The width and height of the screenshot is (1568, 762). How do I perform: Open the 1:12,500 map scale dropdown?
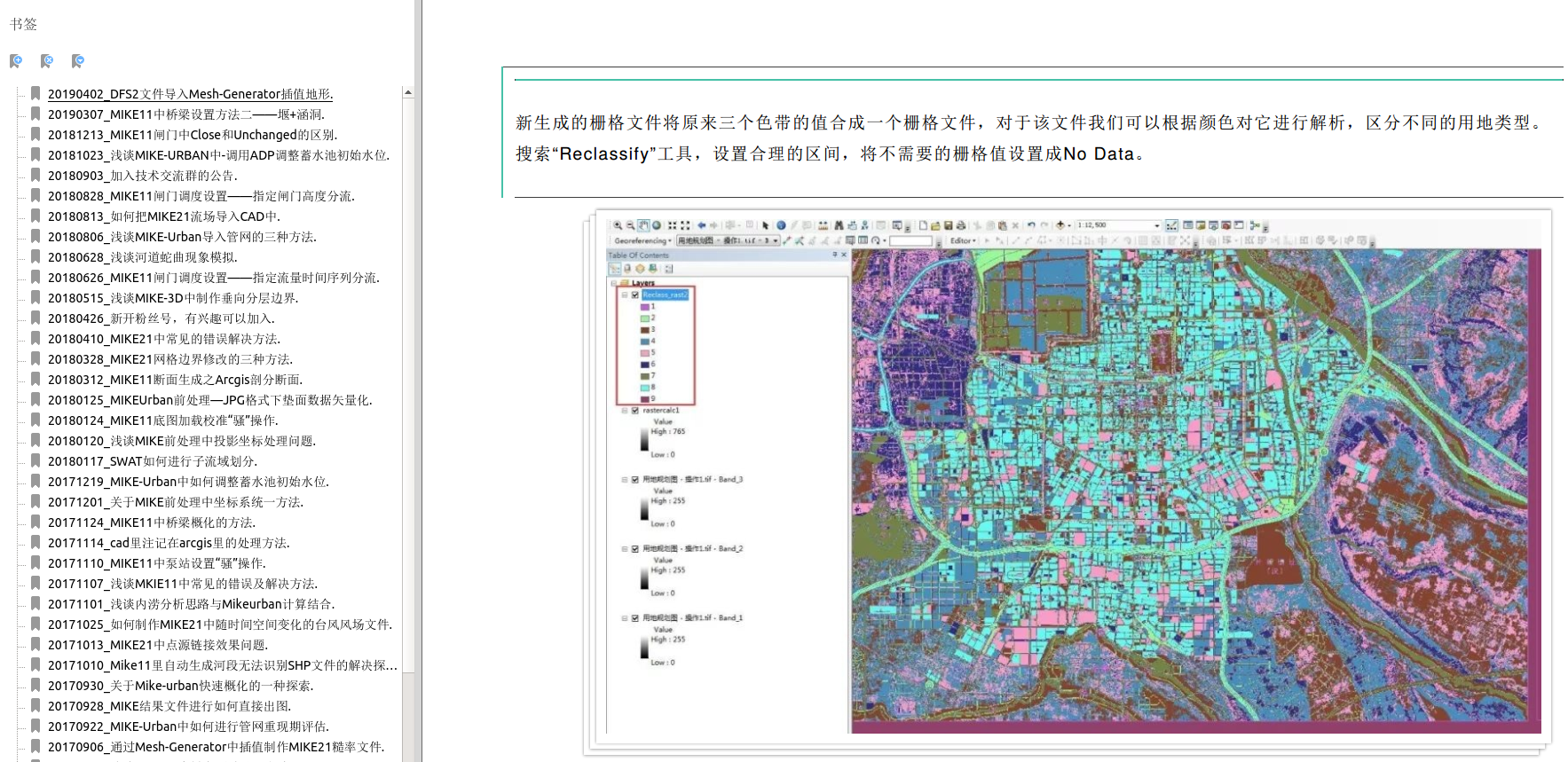tap(1157, 225)
